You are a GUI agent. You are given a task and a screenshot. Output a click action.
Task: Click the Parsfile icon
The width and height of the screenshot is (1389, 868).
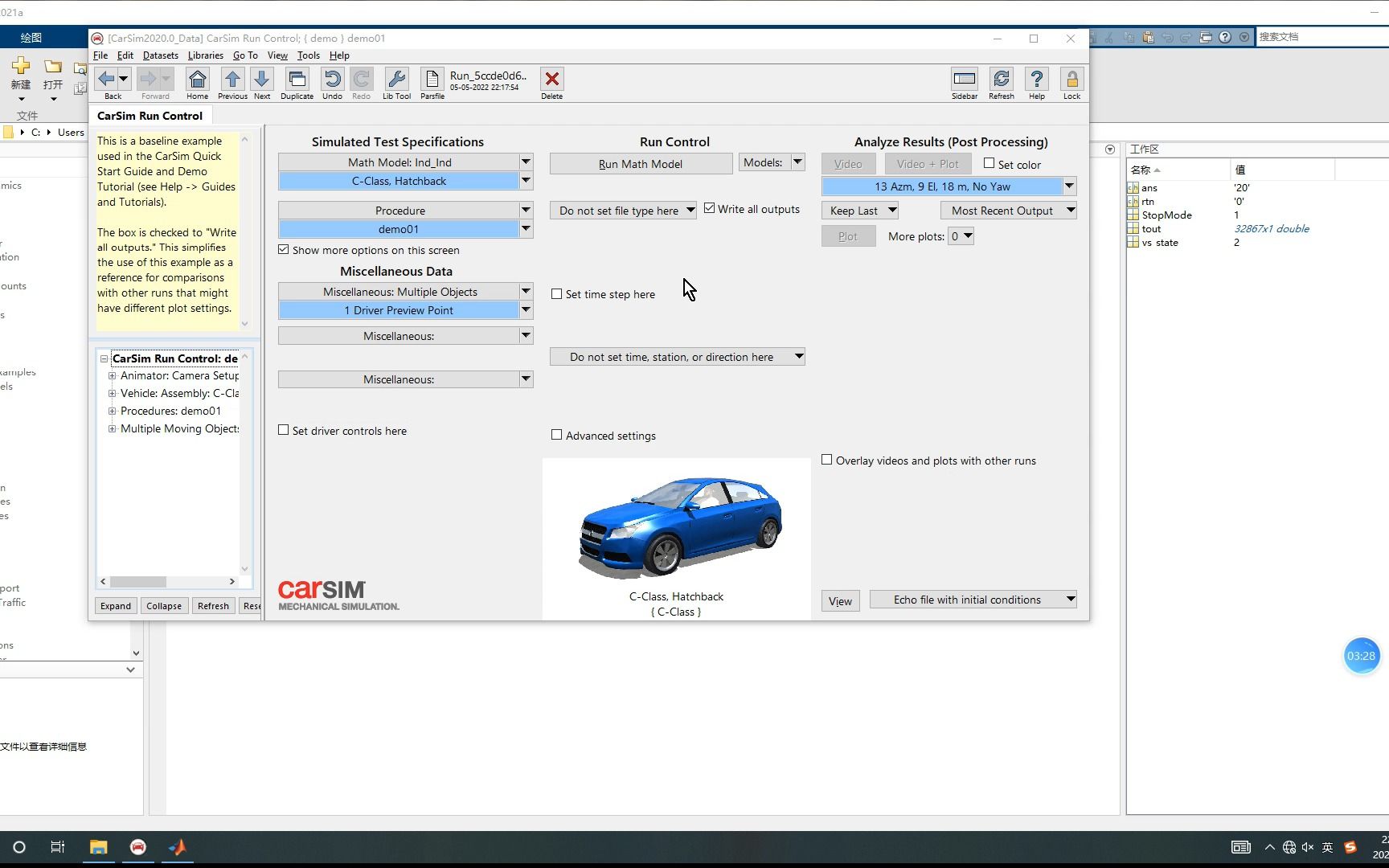(x=432, y=80)
